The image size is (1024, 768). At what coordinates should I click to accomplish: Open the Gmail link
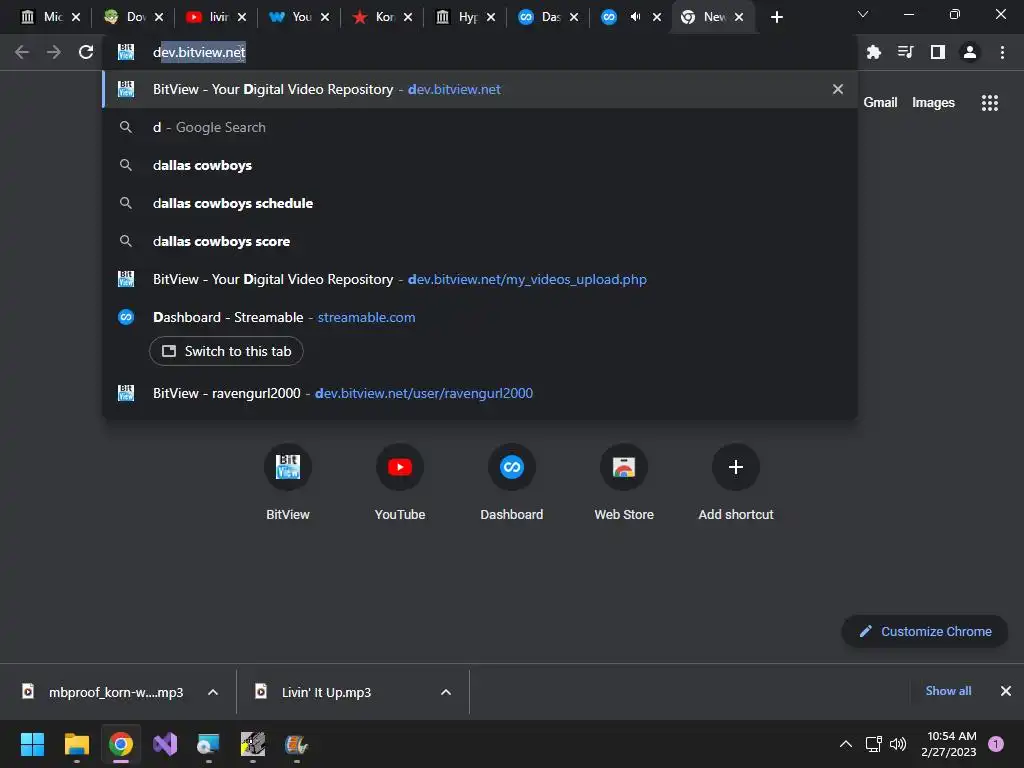click(880, 103)
